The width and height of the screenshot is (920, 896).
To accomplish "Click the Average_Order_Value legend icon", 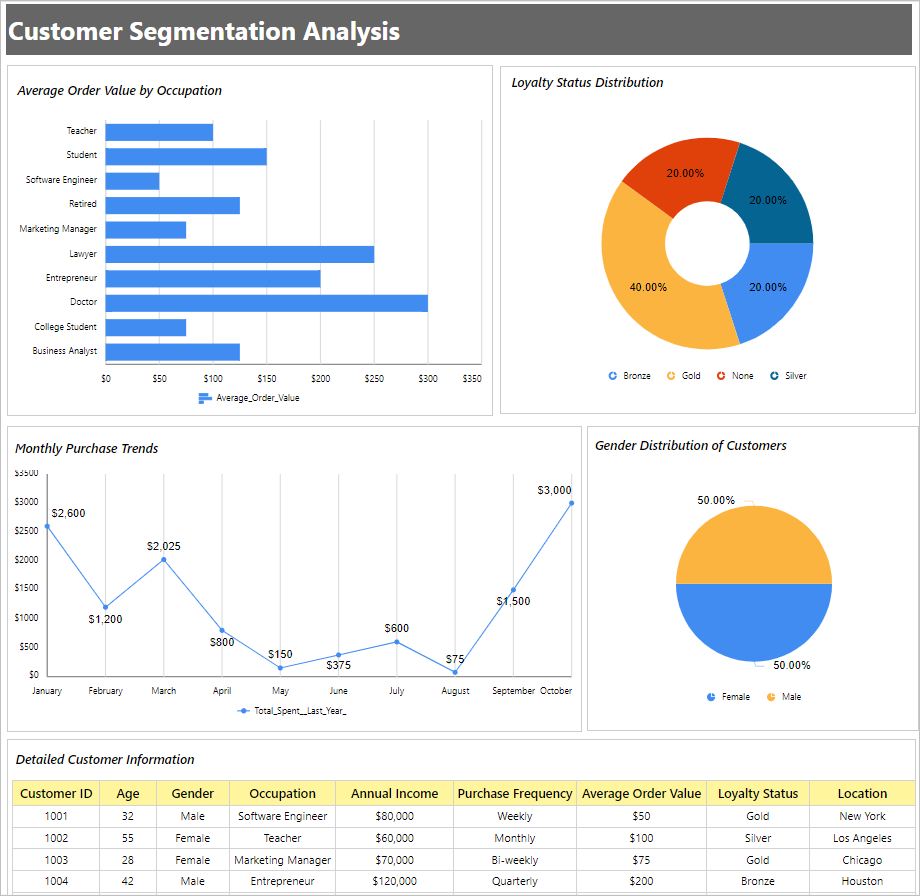I will [x=205, y=398].
